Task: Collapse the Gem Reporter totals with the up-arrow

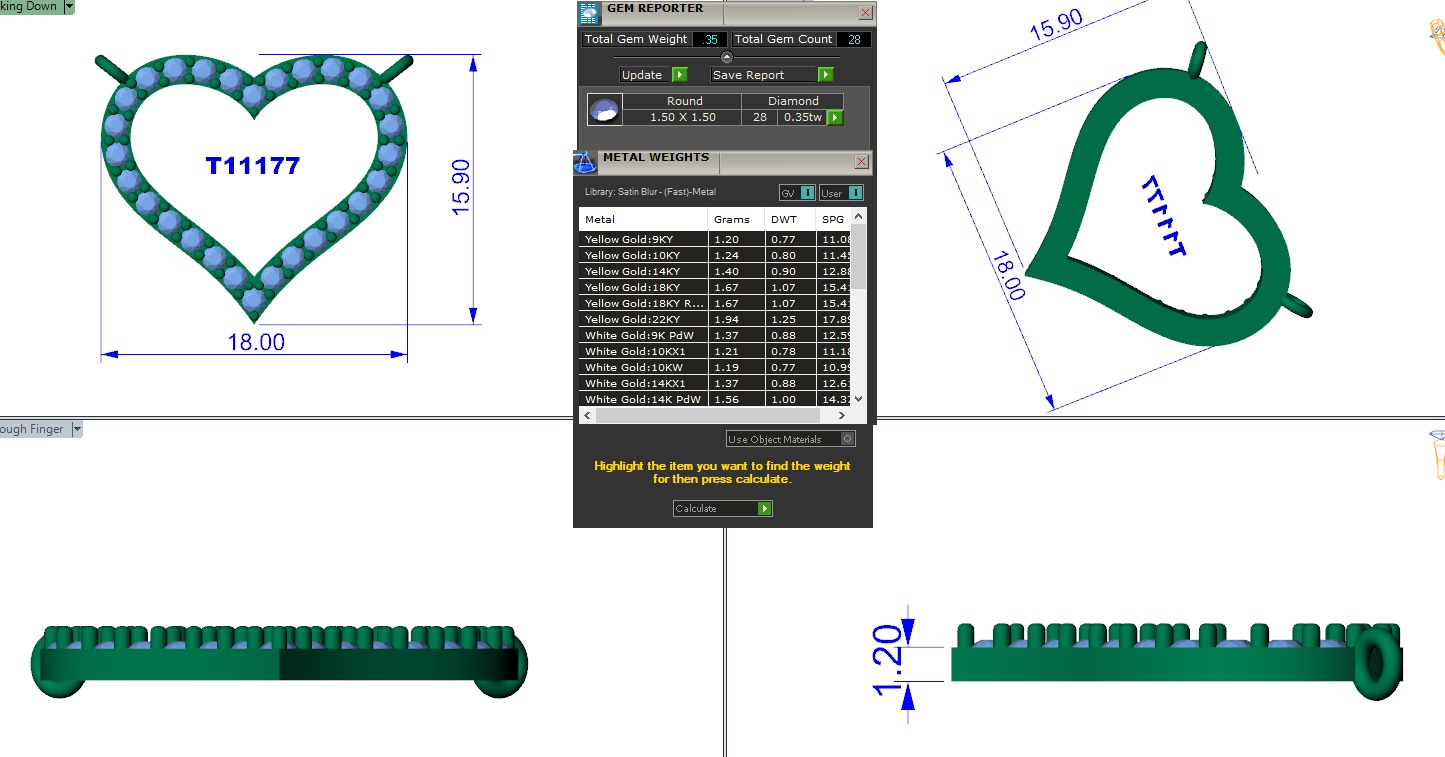Action: (727, 57)
